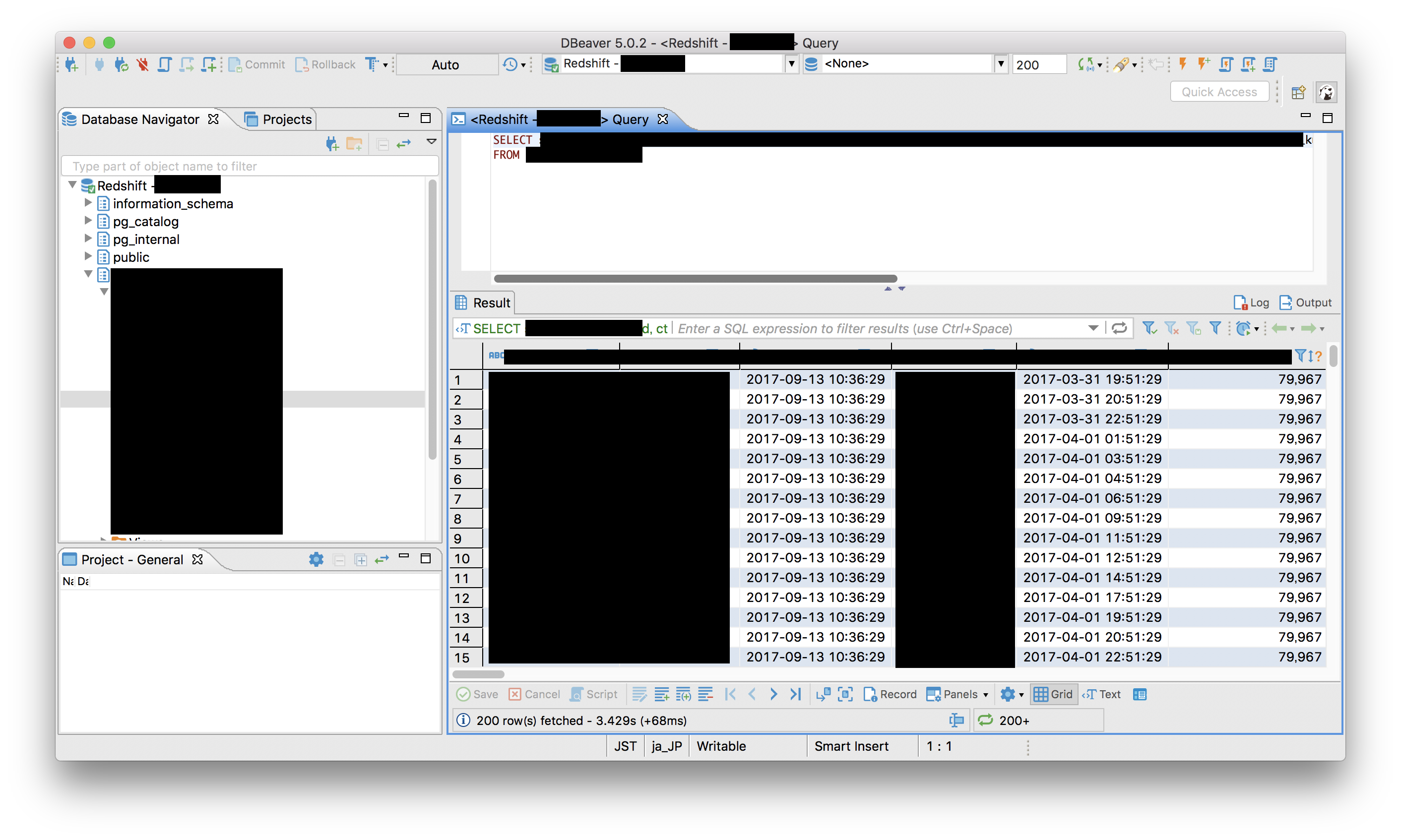Image resolution: width=1401 pixels, height=840 pixels.
Task: Open transaction mode dropdown arrow
Action: (385, 65)
